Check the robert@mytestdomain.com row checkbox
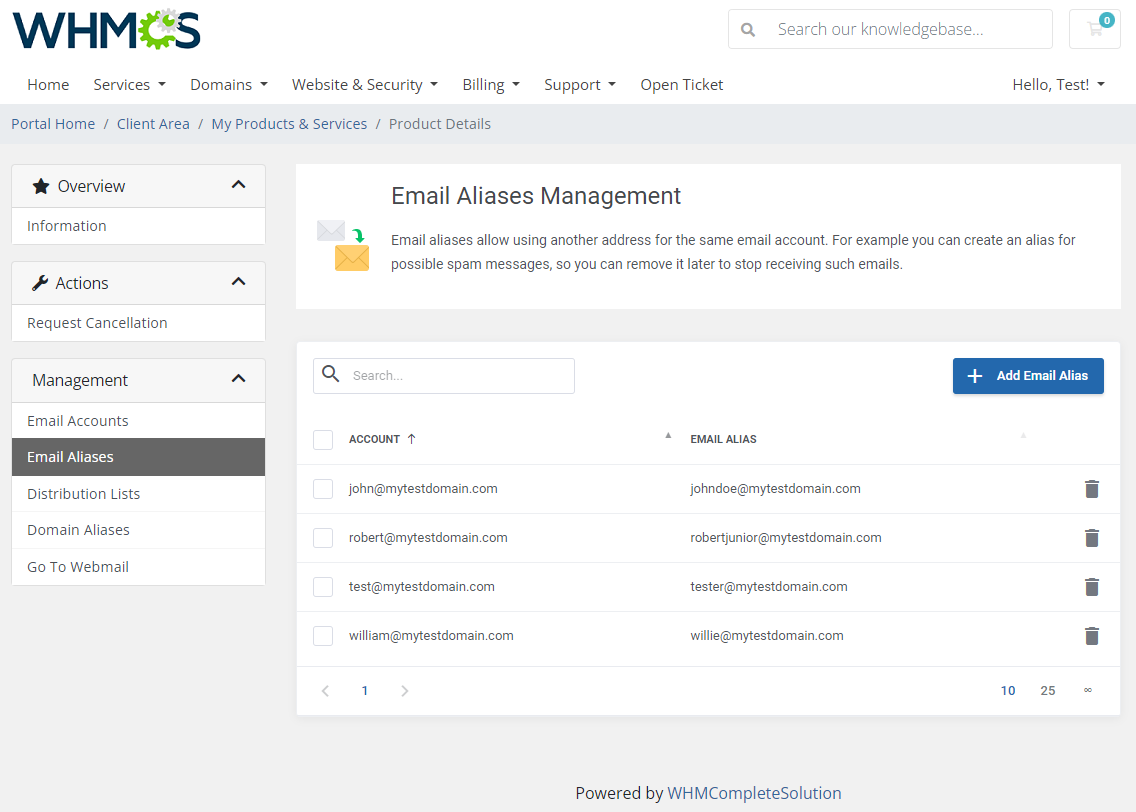 323,537
